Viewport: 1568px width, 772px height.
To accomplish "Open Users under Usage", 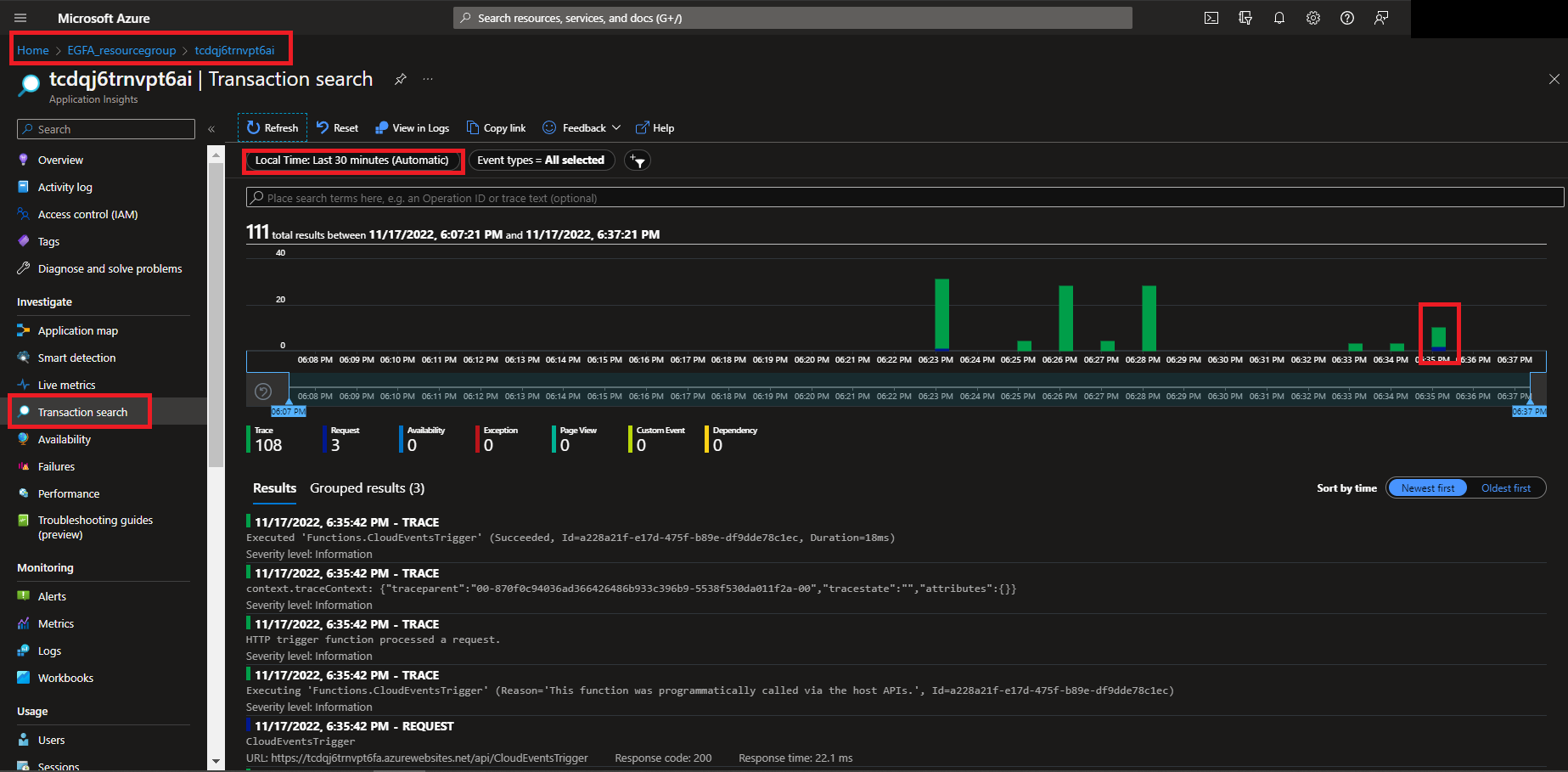I will pos(51,740).
